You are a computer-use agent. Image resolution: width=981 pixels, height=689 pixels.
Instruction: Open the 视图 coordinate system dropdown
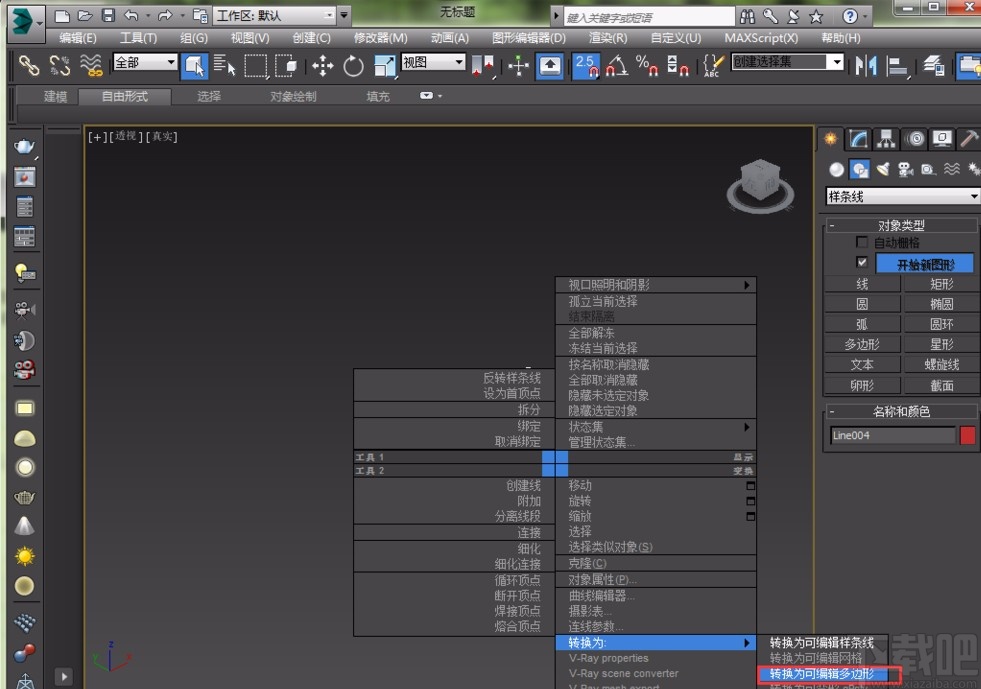[x=432, y=63]
